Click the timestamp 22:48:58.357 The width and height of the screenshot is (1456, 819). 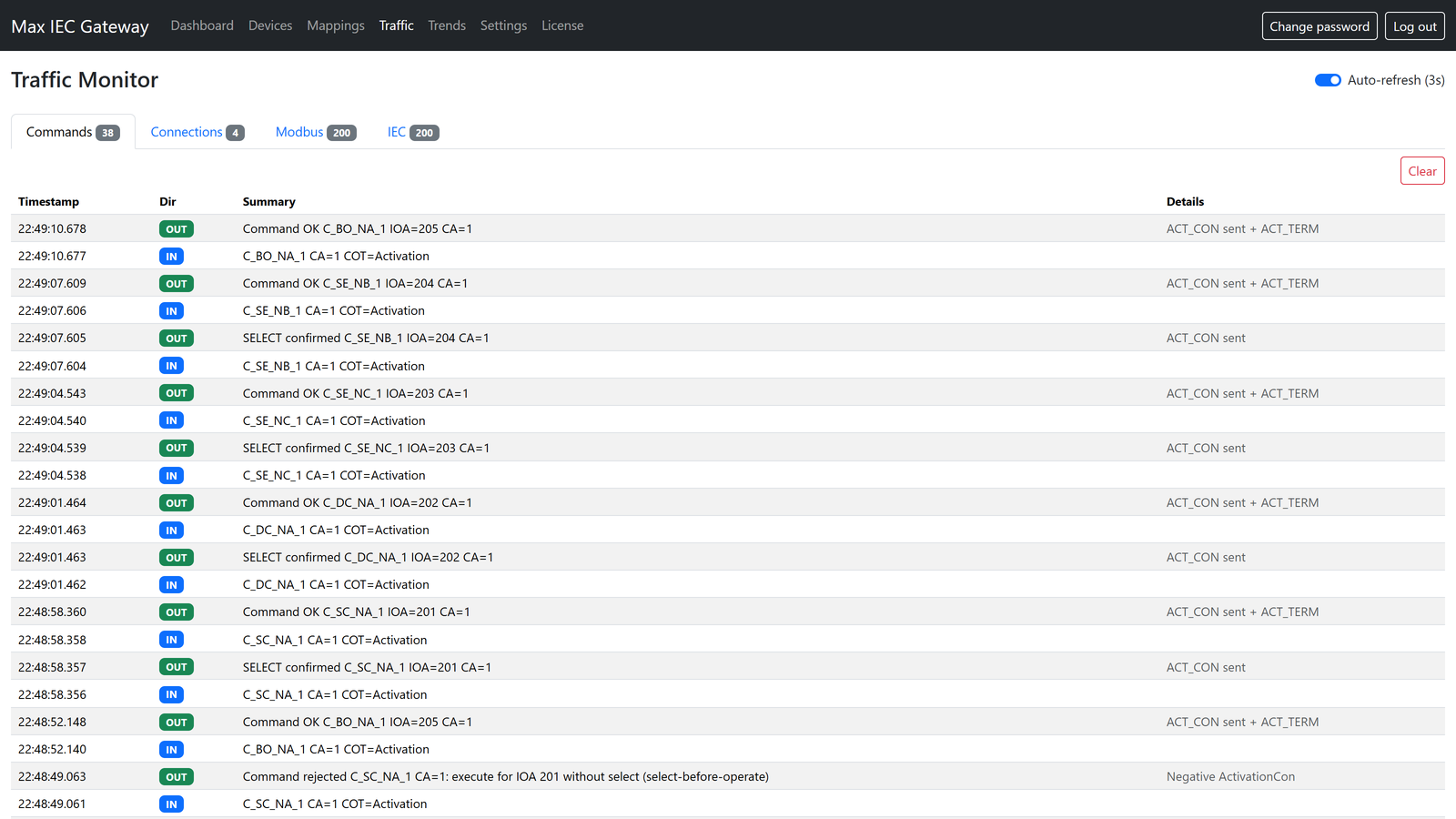52,667
